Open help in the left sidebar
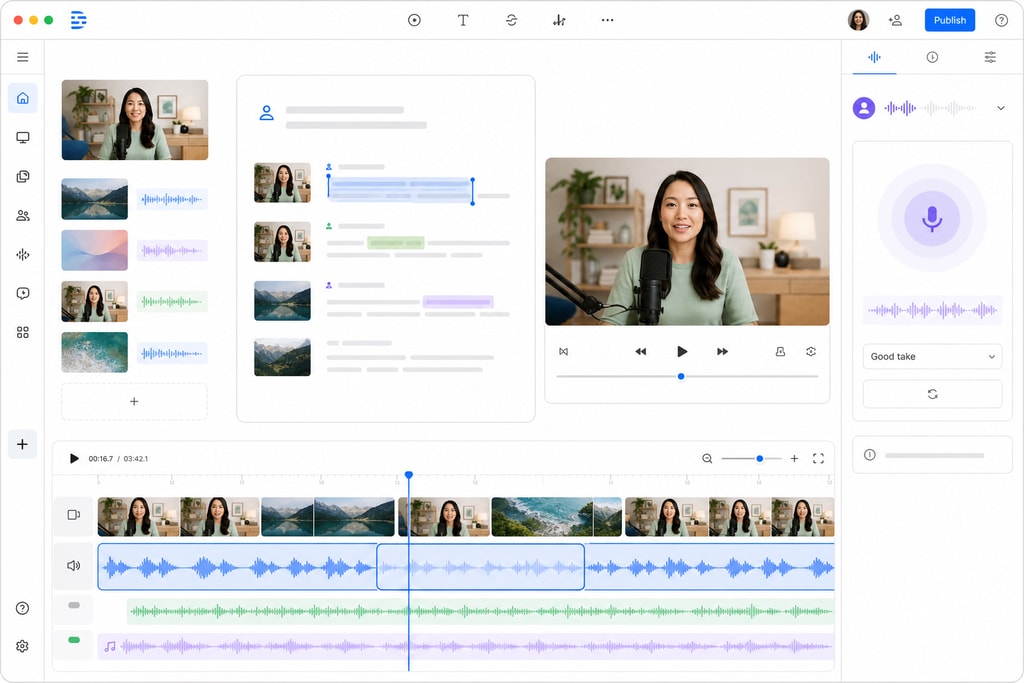The image size is (1024, 683). pos(22,608)
